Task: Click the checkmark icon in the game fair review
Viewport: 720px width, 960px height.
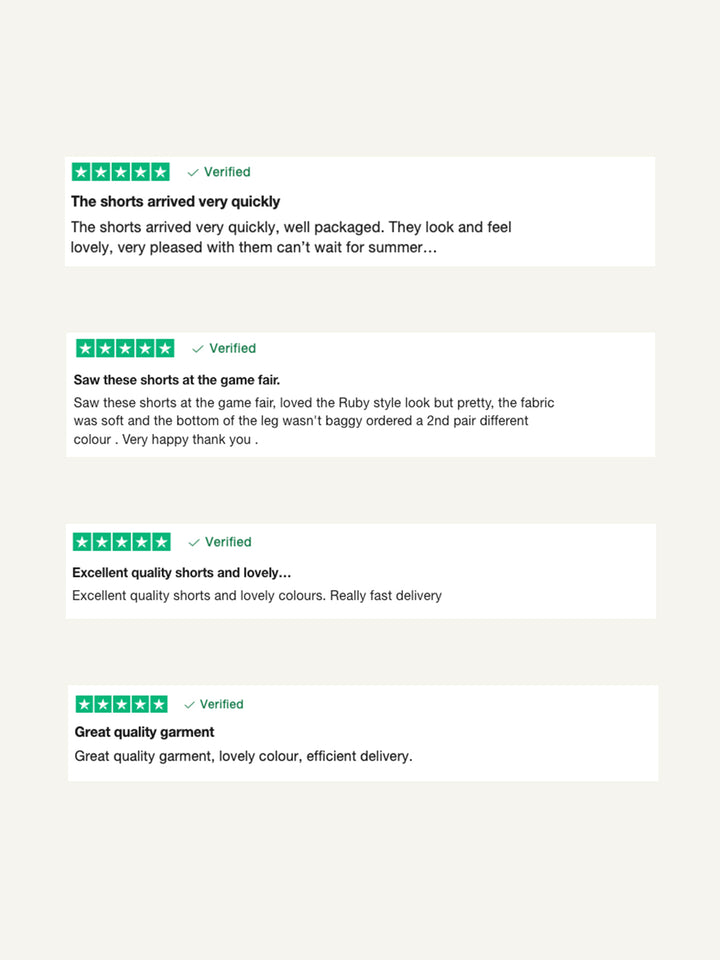Action: [x=198, y=349]
